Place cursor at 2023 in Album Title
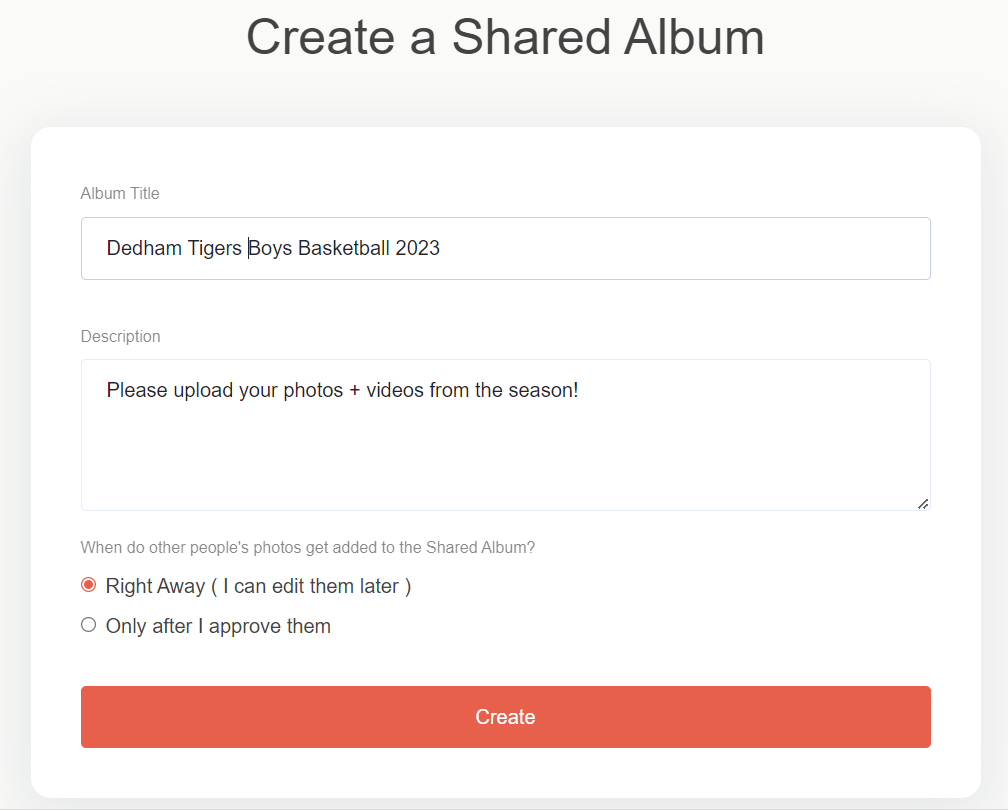This screenshot has height=811, width=1008. coord(417,248)
